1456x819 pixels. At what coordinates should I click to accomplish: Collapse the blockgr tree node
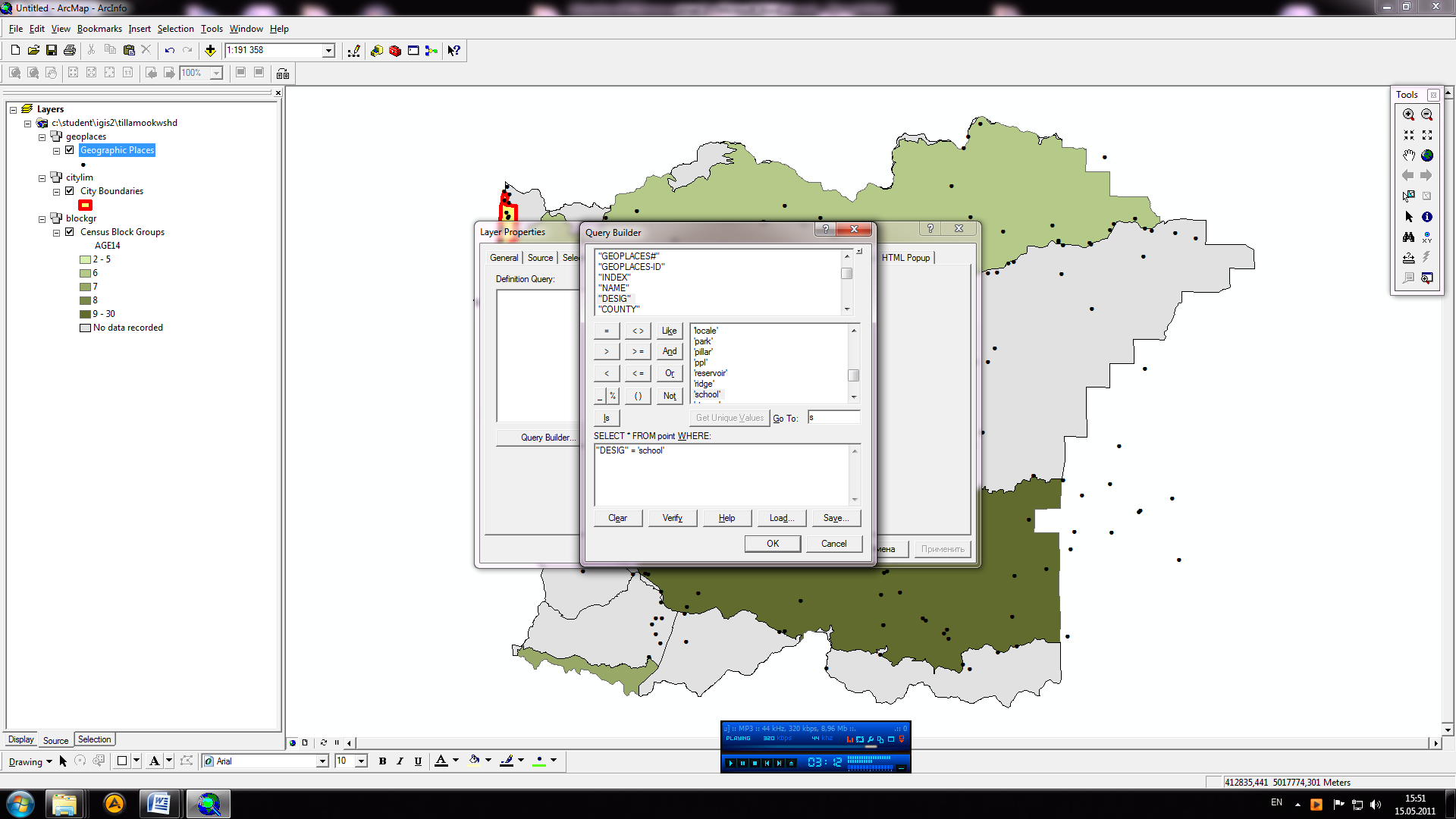coord(42,219)
